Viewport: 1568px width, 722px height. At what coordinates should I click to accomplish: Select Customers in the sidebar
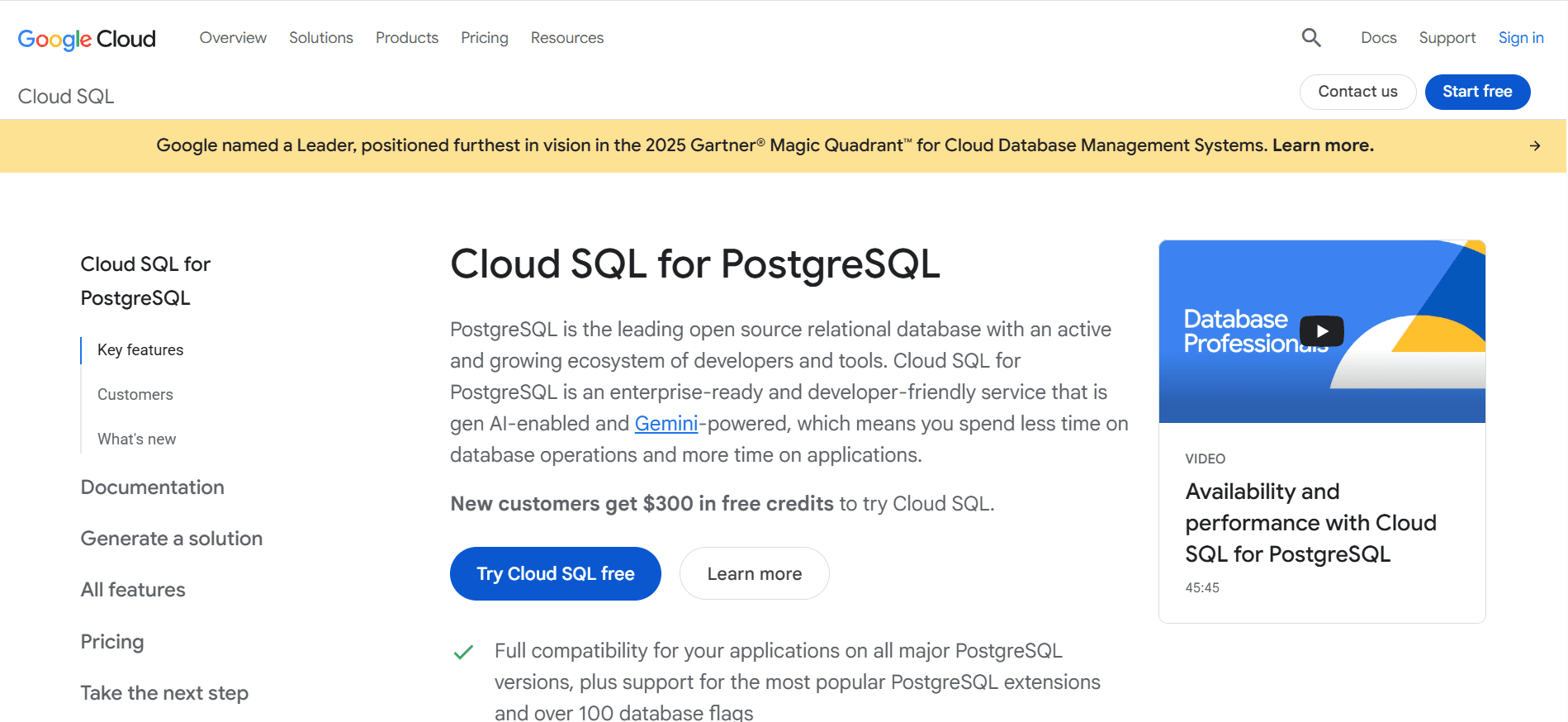tap(135, 395)
